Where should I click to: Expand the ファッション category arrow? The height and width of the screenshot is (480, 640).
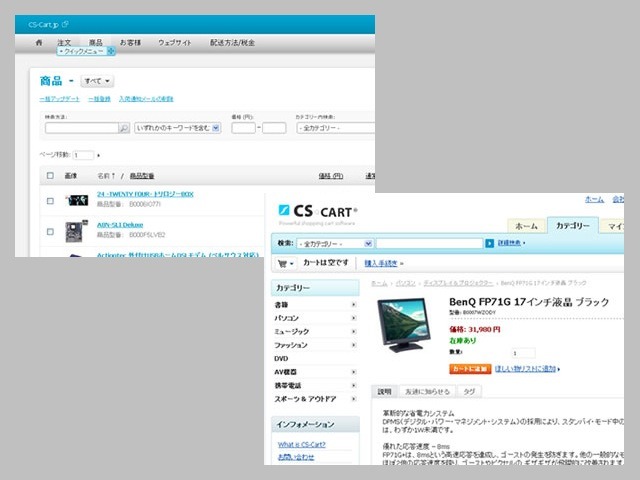[x=353, y=345]
